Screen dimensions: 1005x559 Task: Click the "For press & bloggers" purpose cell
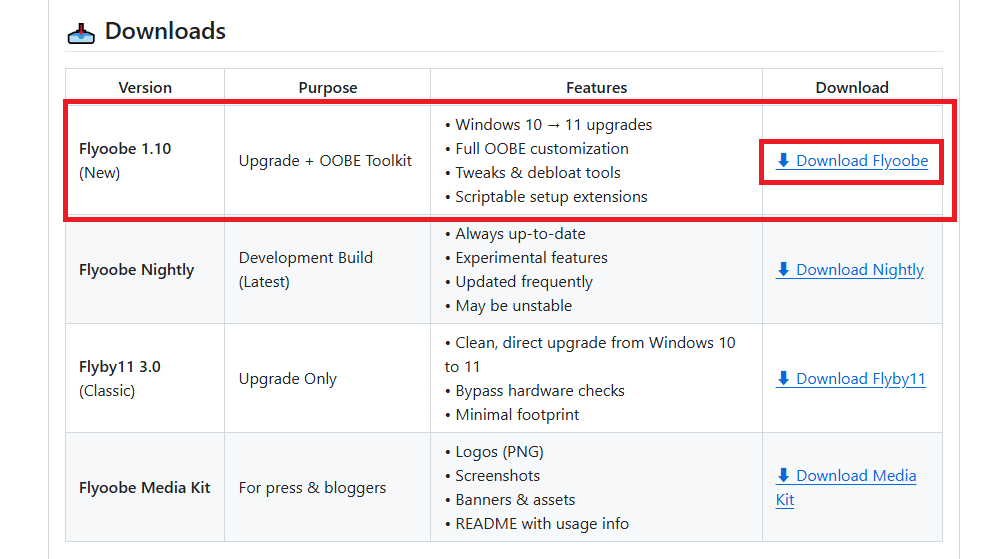tap(312, 488)
